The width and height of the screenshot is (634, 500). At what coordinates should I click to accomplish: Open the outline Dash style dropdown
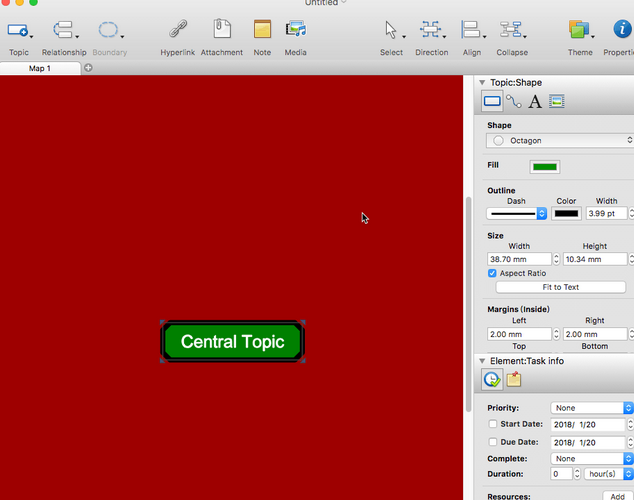pyautogui.click(x=516, y=213)
